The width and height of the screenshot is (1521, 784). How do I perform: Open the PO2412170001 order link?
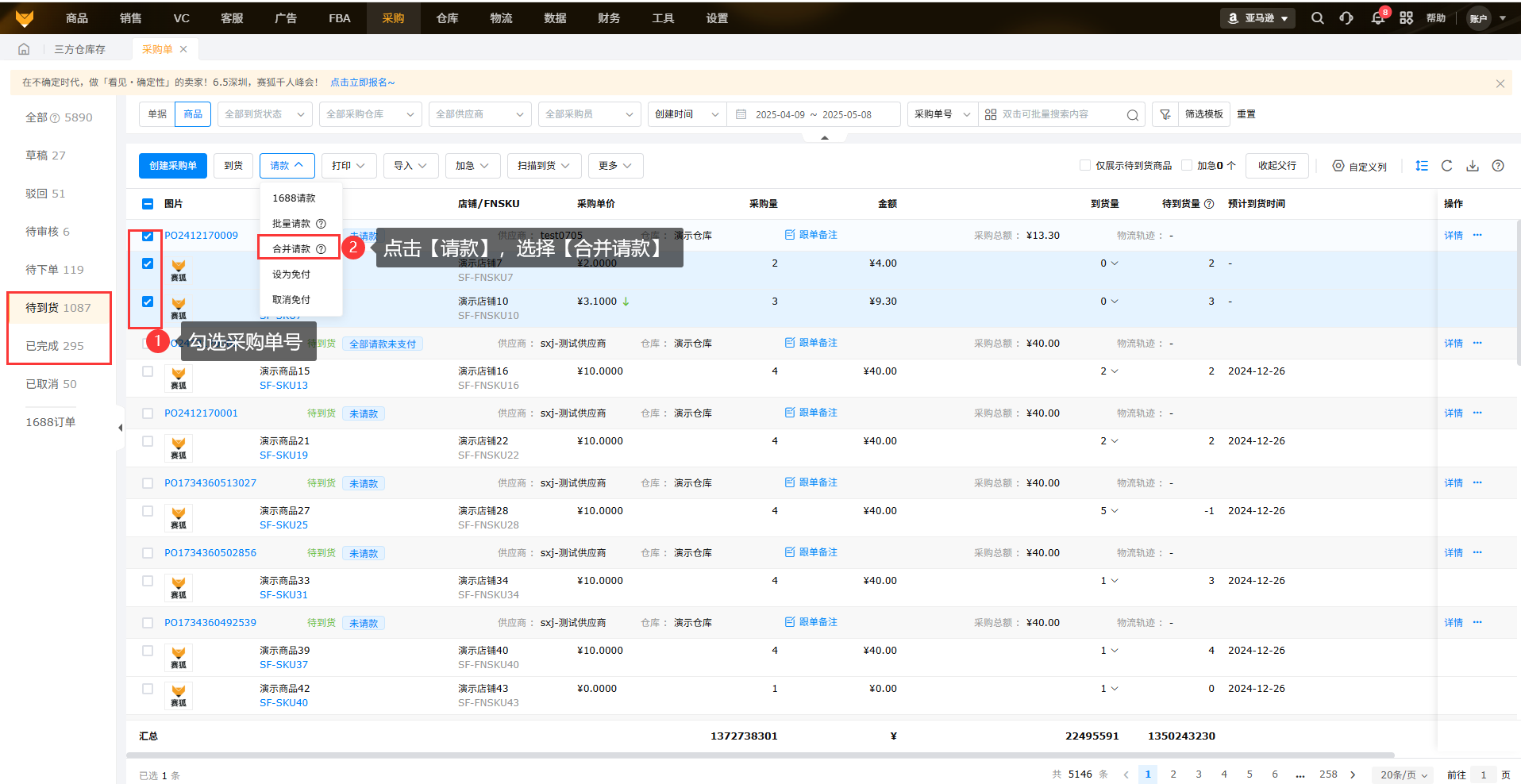pos(201,413)
